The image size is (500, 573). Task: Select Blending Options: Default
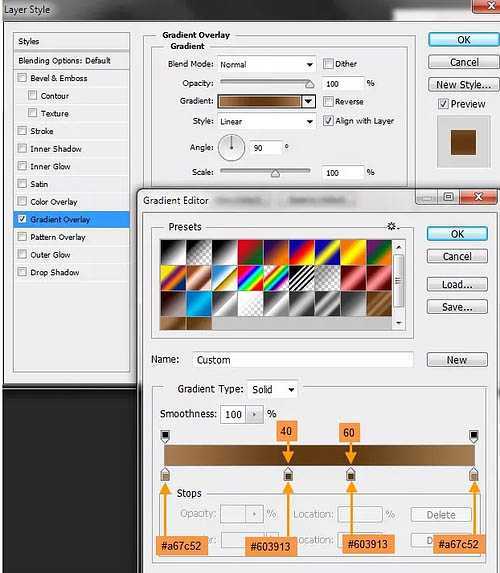tap(72, 61)
